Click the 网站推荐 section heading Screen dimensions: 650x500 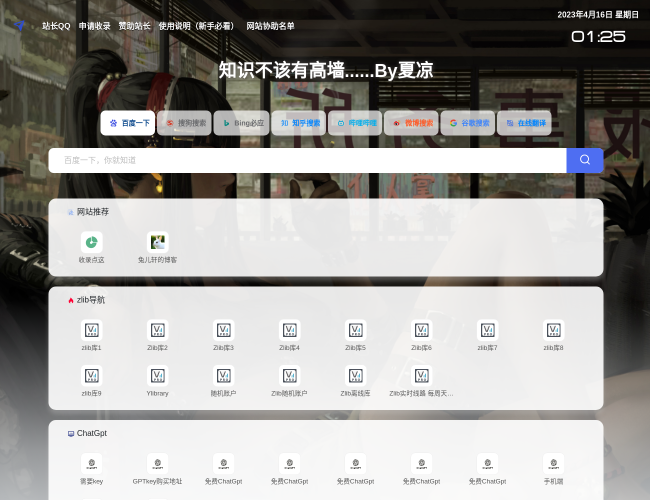(x=93, y=212)
